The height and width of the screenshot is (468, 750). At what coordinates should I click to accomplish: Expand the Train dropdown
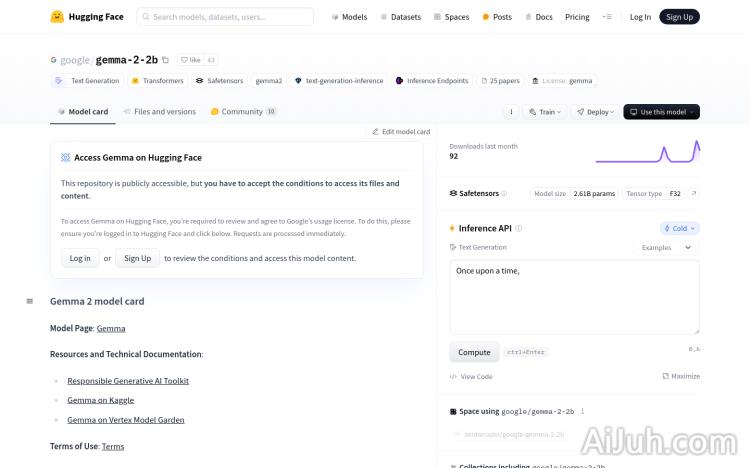pos(546,112)
